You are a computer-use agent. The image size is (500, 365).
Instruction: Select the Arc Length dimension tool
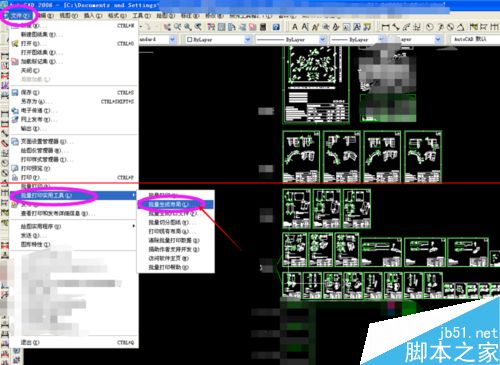pos(406,27)
